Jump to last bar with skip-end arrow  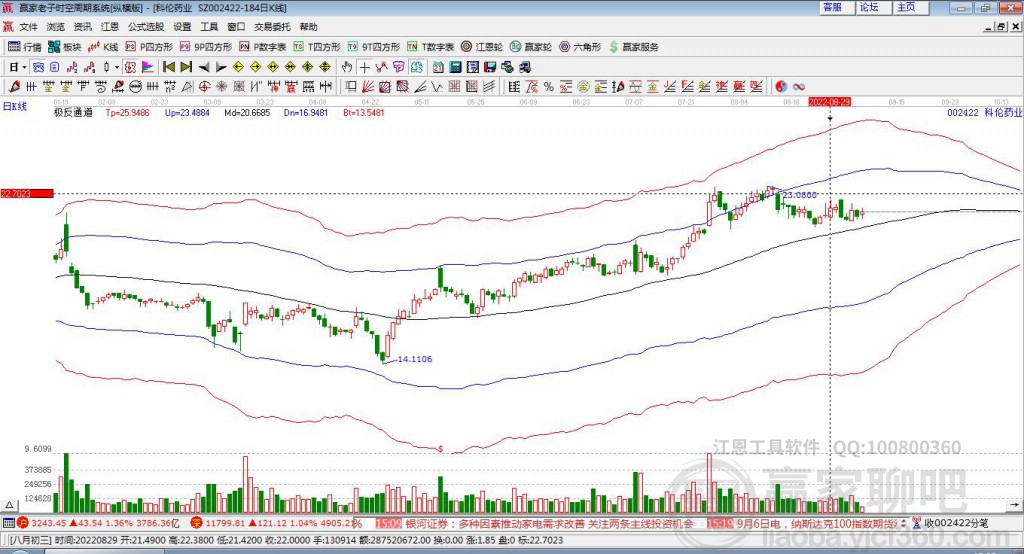(x=186, y=67)
